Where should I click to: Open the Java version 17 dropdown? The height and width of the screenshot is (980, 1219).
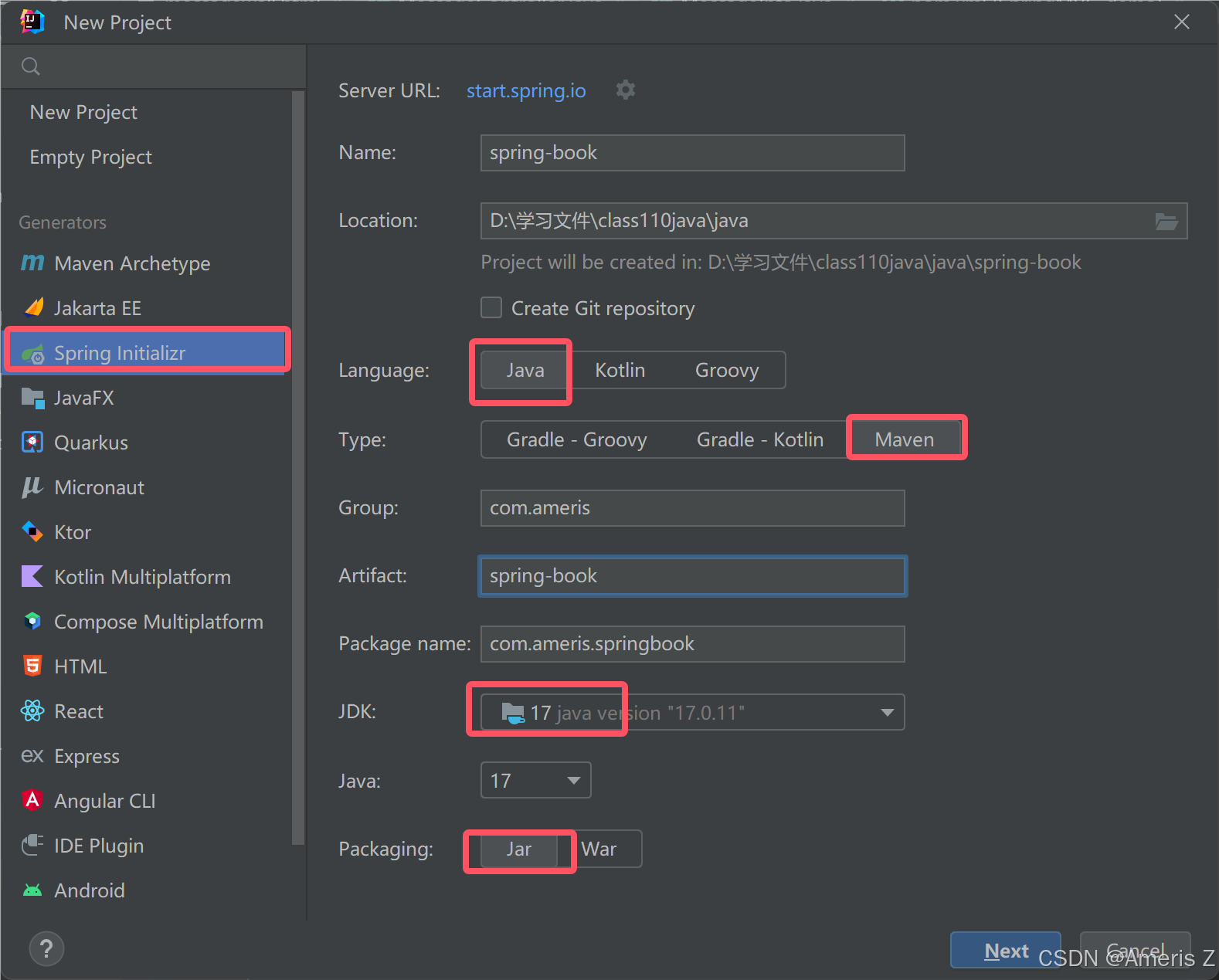[536, 780]
